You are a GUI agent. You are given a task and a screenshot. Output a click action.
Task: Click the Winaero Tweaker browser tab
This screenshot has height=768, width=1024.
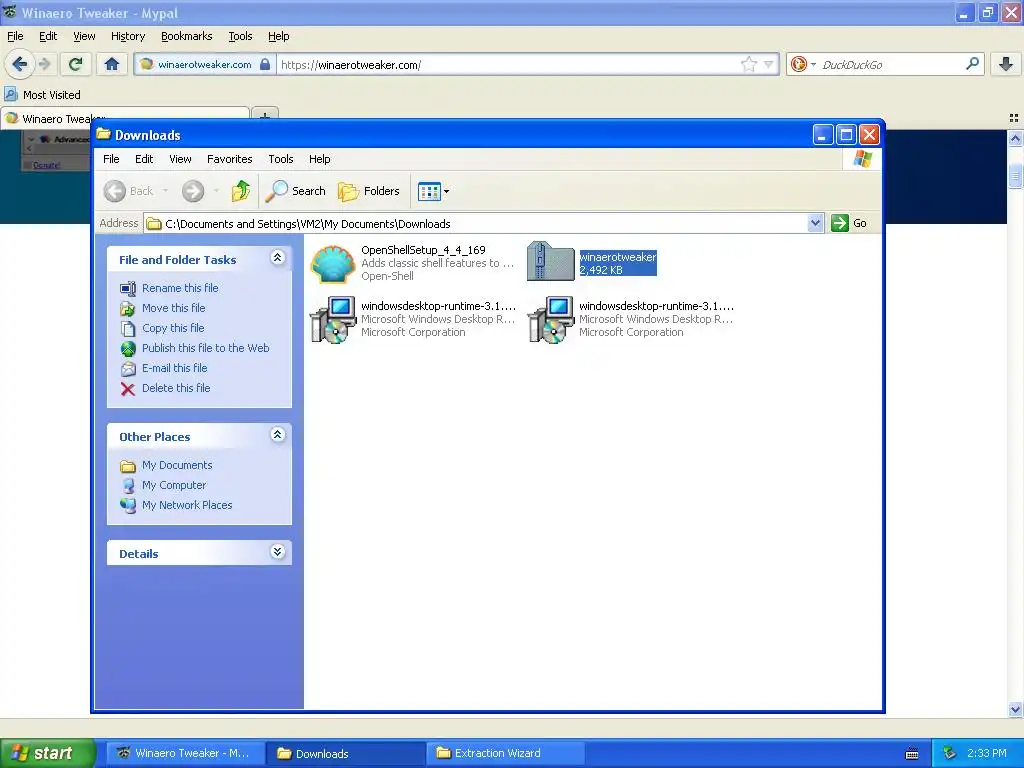125,118
